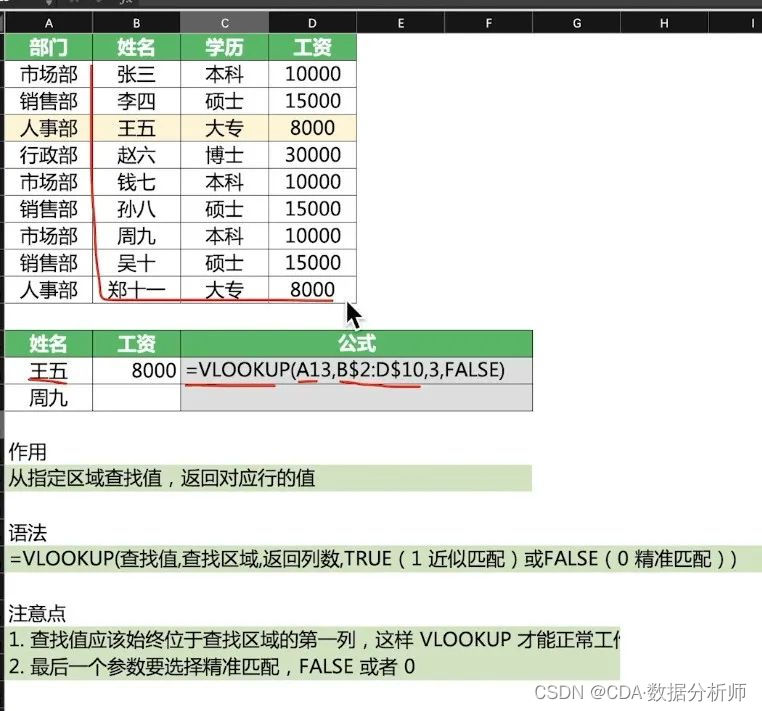Screen dimensions: 762x711
Task: Click 销售部 in the 吴十 row
Action: click(49, 263)
